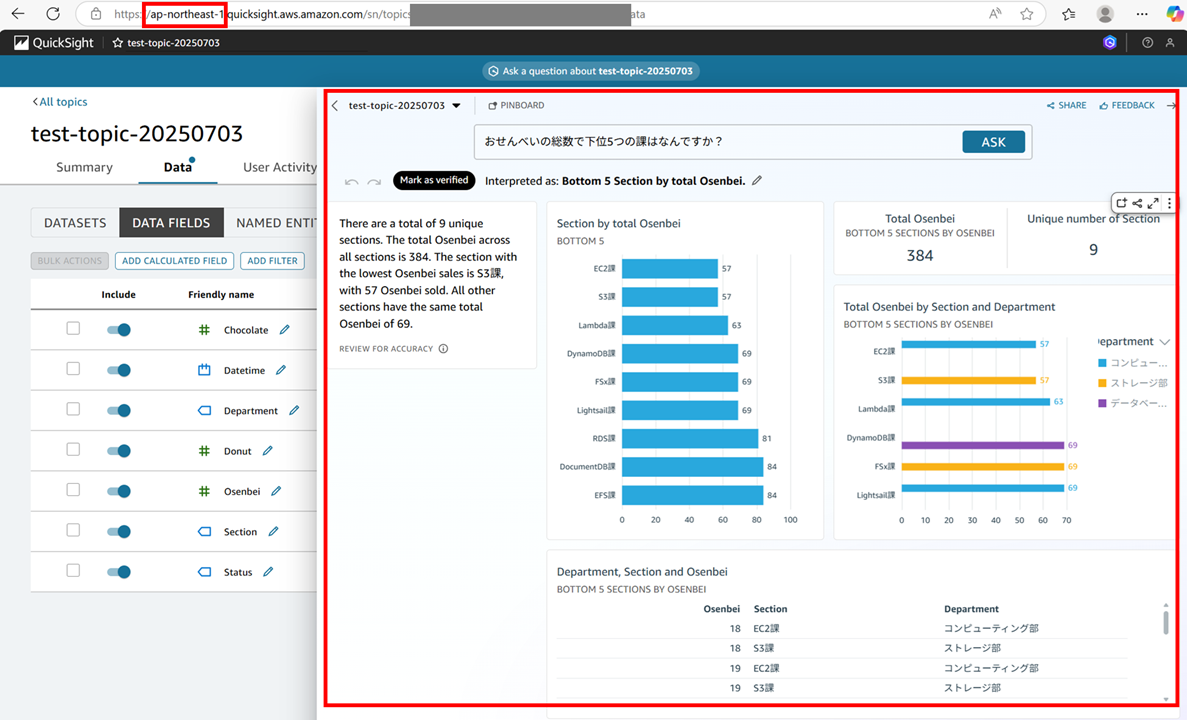Click the blue legend swatch for コンピュー...
This screenshot has height=720, width=1187.
click(1102, 363)
